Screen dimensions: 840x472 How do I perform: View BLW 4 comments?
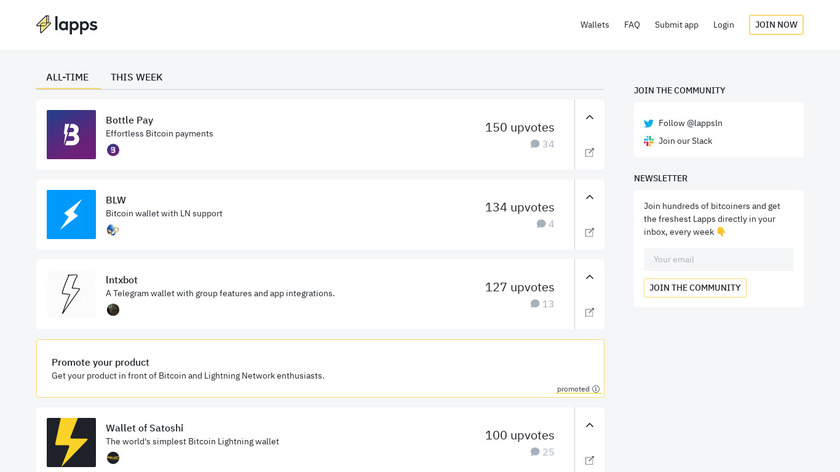tap(545, 224)
